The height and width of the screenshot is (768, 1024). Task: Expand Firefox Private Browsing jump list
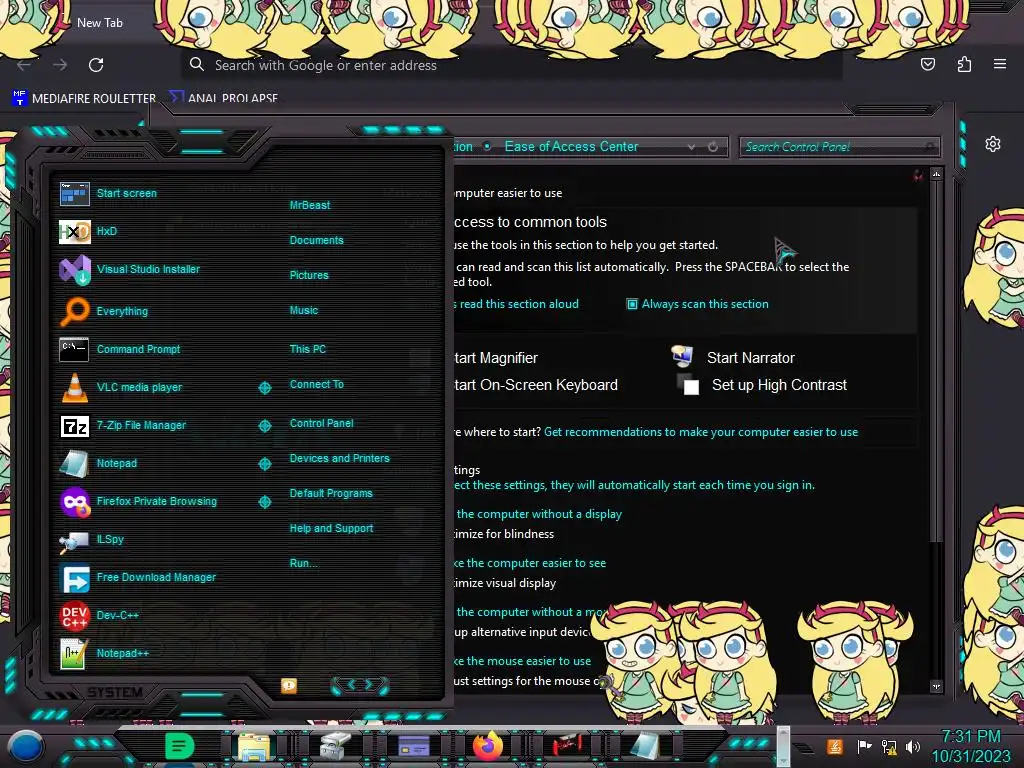click(x=264, y=502)
